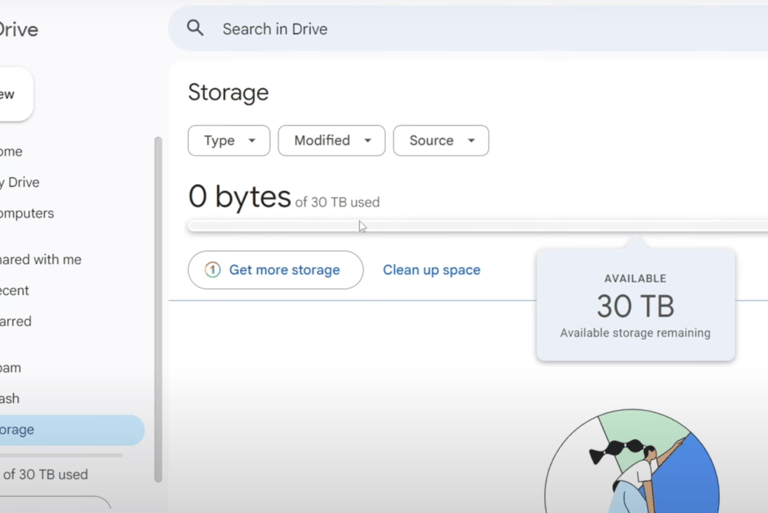Click the 'AVAILABLE' tooltip label

click(x=635, y=278)
